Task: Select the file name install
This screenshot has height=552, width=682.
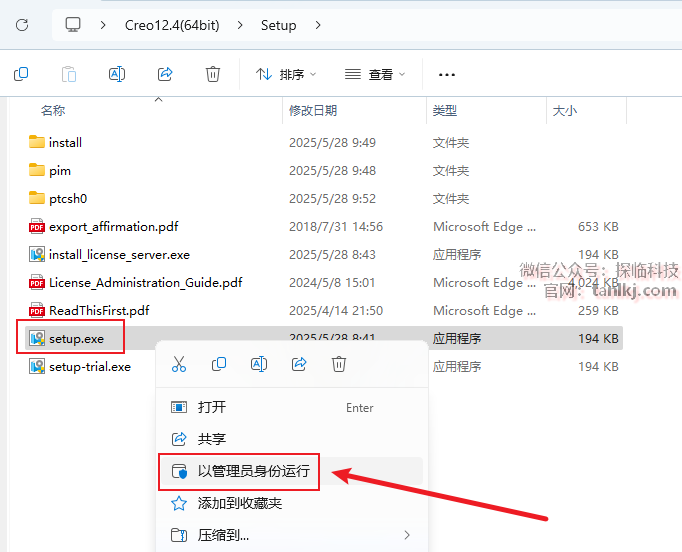Action: tap(65, 142)
